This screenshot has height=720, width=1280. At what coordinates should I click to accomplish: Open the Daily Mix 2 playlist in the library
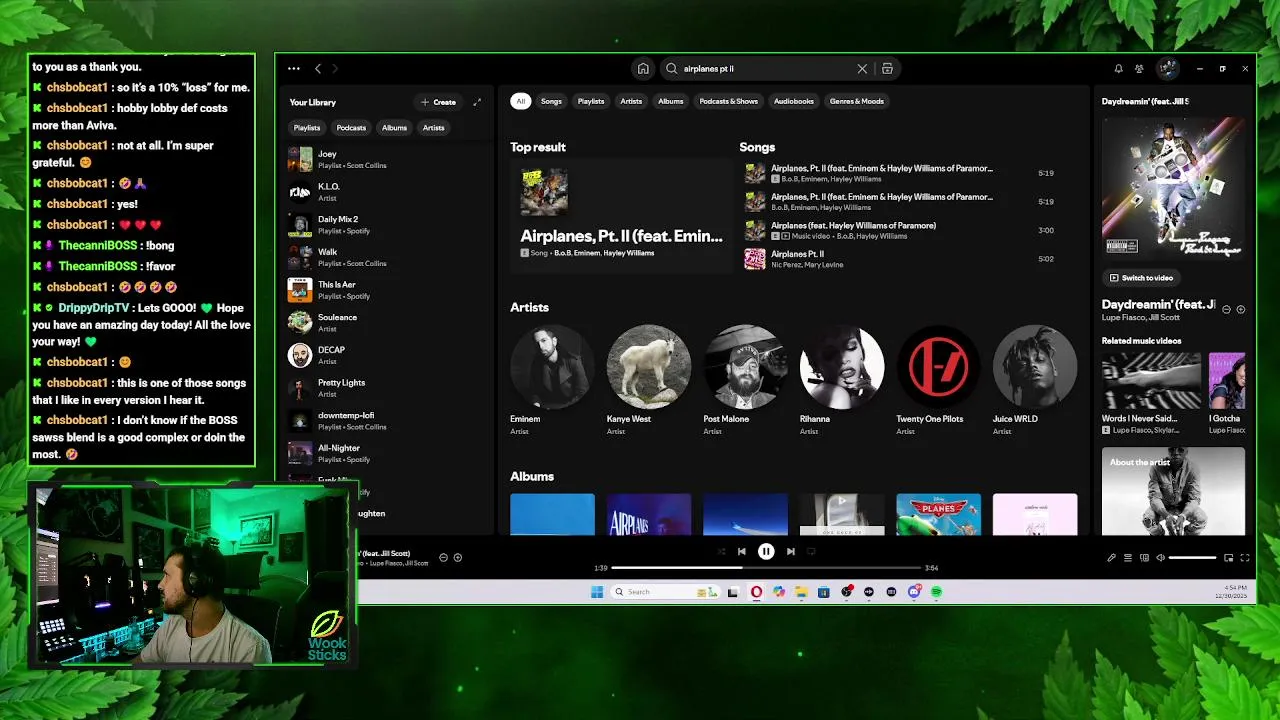pos(385,225)
